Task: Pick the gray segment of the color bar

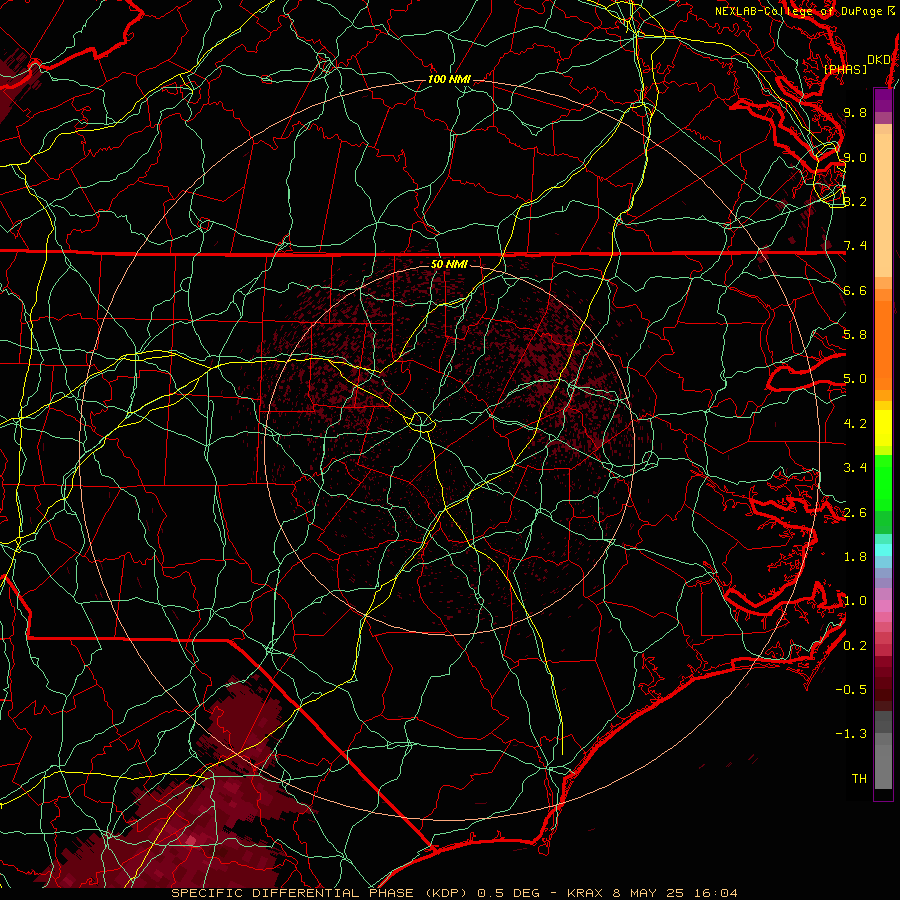Action: [883, 750]
